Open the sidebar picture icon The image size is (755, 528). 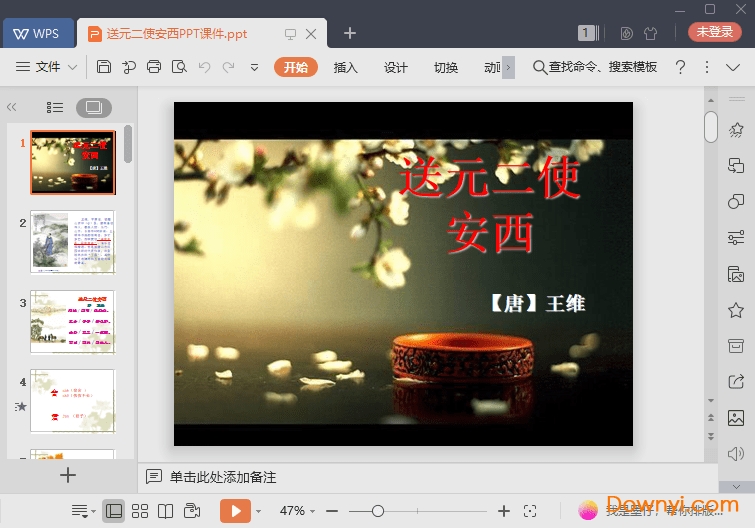(736, 418)
